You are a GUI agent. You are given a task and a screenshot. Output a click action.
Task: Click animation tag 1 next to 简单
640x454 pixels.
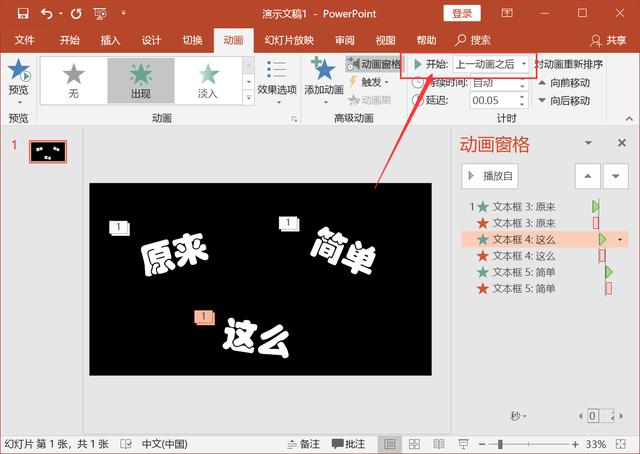pos(289,223)
